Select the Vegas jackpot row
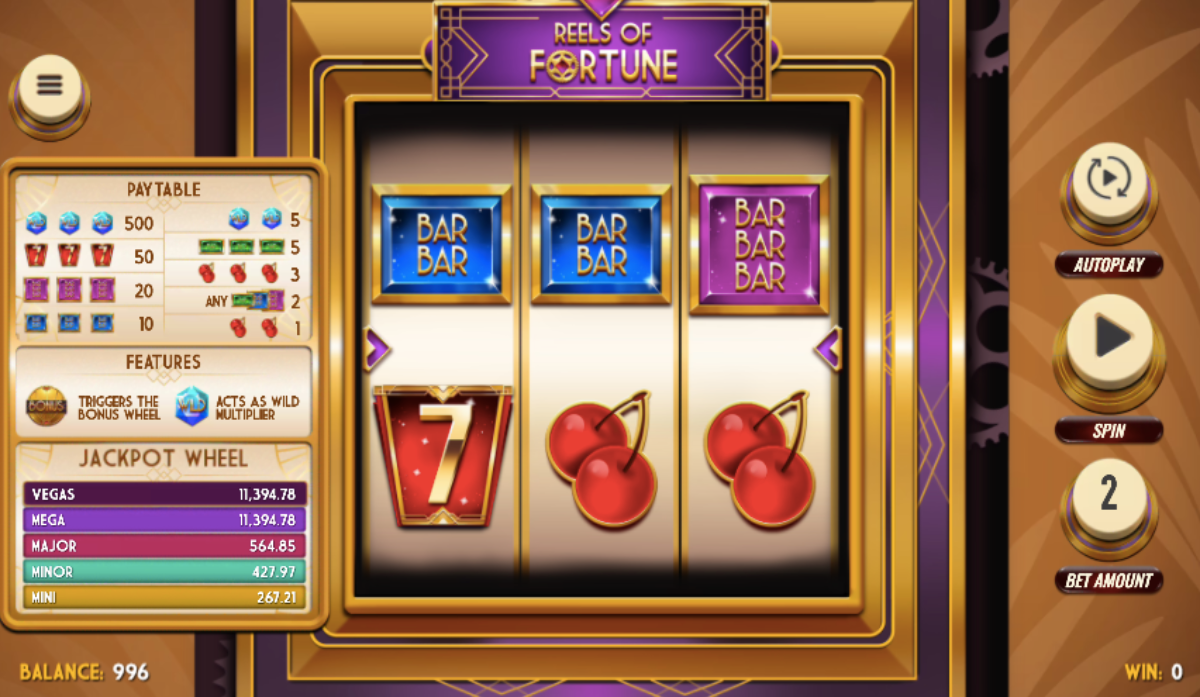 pyautogui.click(x=164, y=494)
